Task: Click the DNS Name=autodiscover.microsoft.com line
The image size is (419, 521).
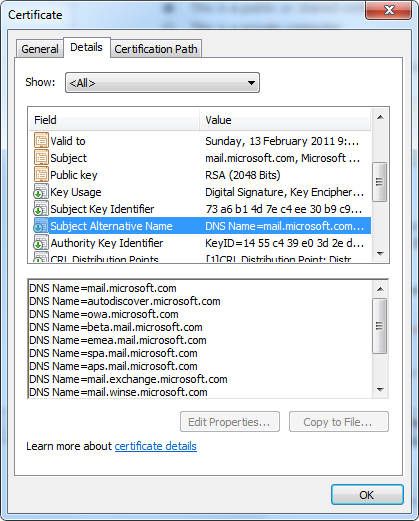Action: 125,301
